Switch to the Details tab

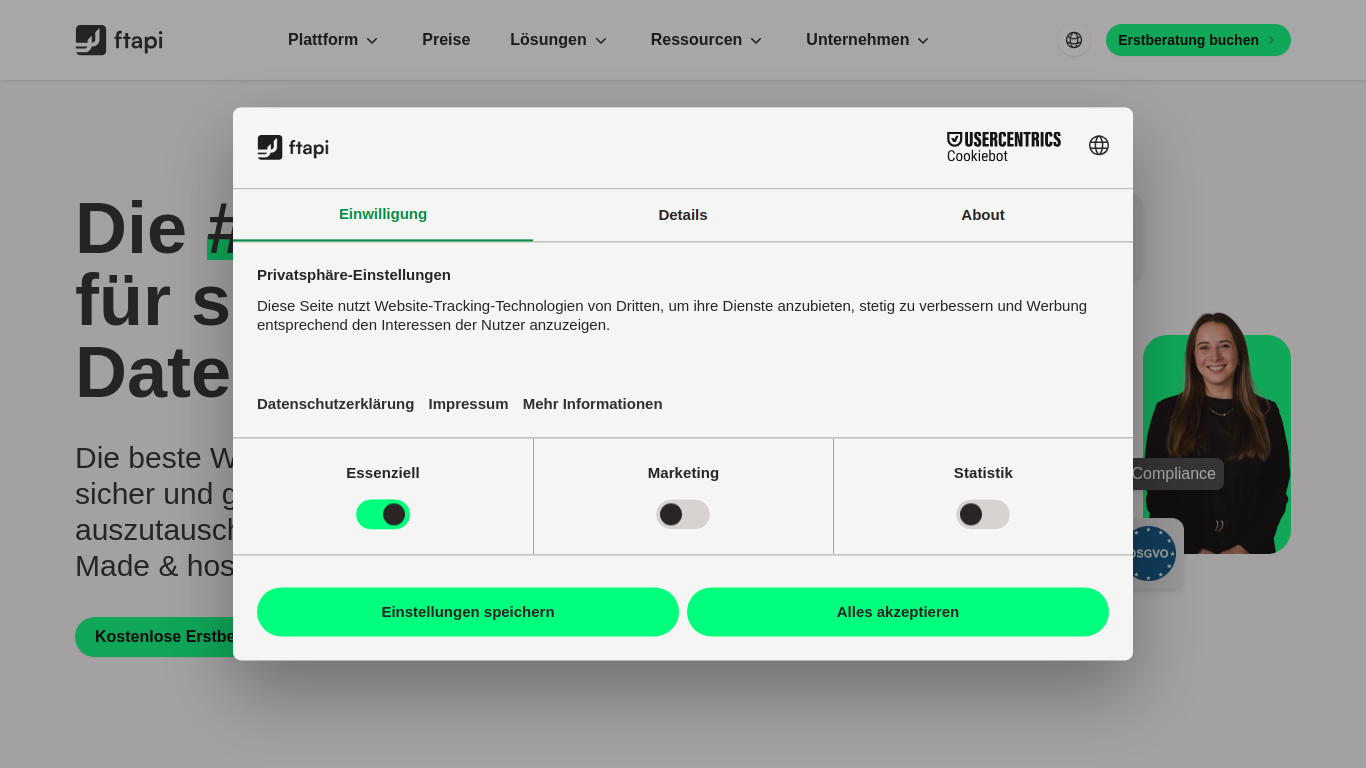click(x=683, y=215)
